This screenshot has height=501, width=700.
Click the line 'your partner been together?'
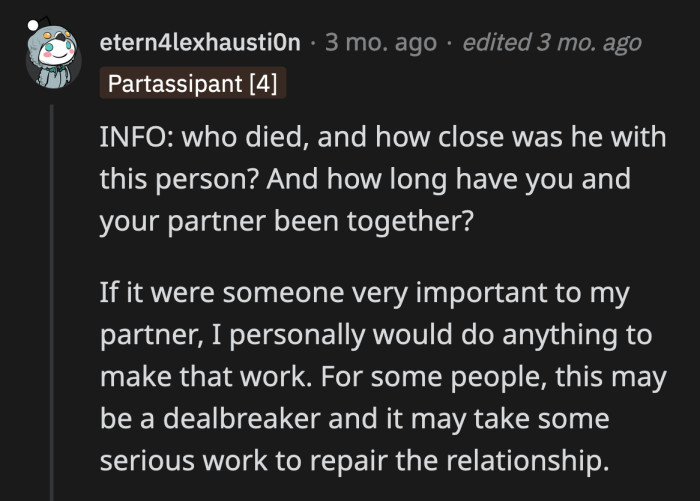click(286, 221)
